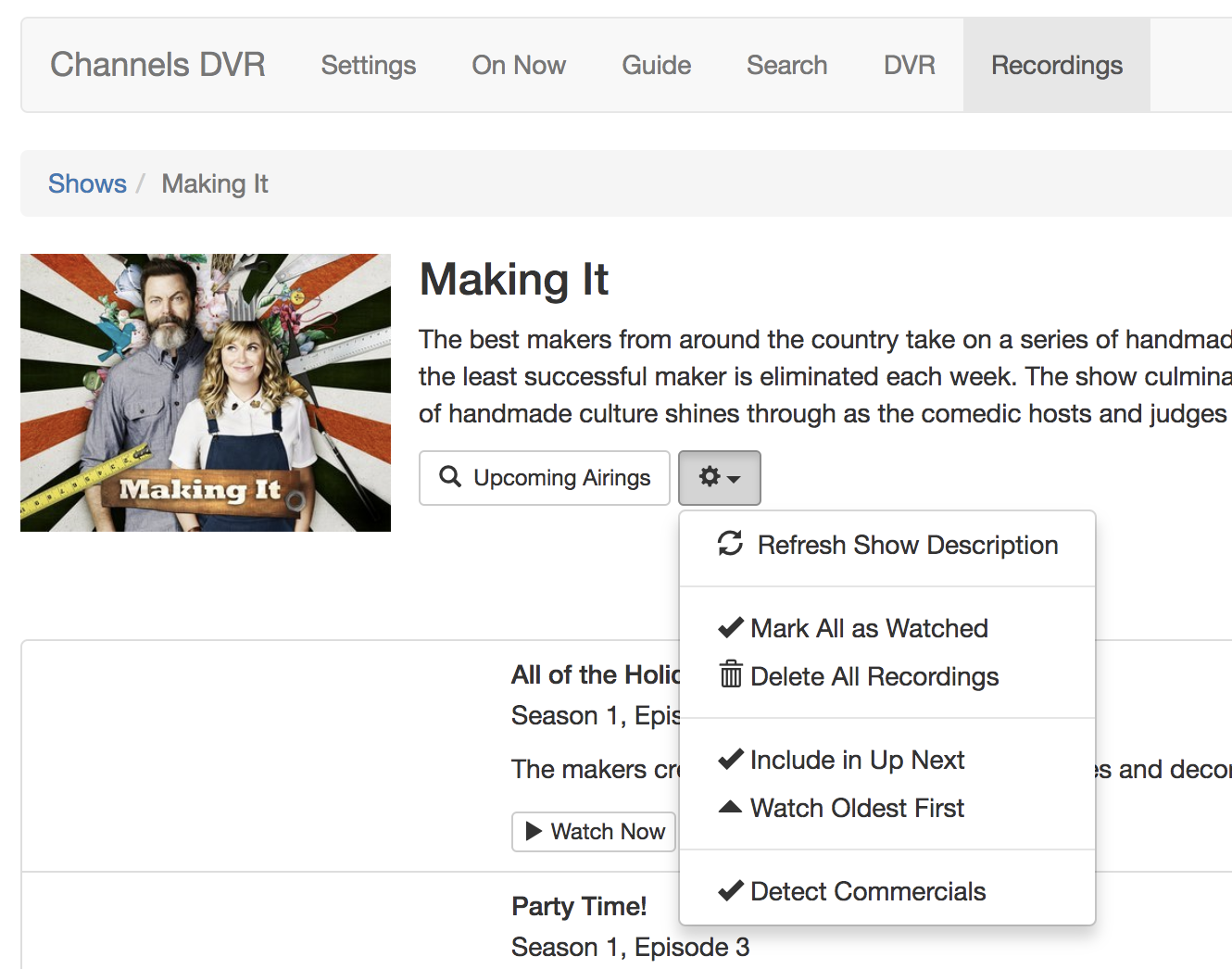
Task: Open the Settings tab
Action: tap(369, 65)
